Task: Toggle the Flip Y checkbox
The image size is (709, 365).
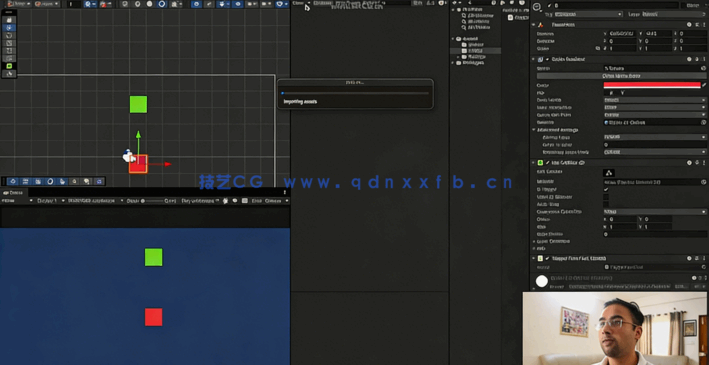Action: point(623,93)
